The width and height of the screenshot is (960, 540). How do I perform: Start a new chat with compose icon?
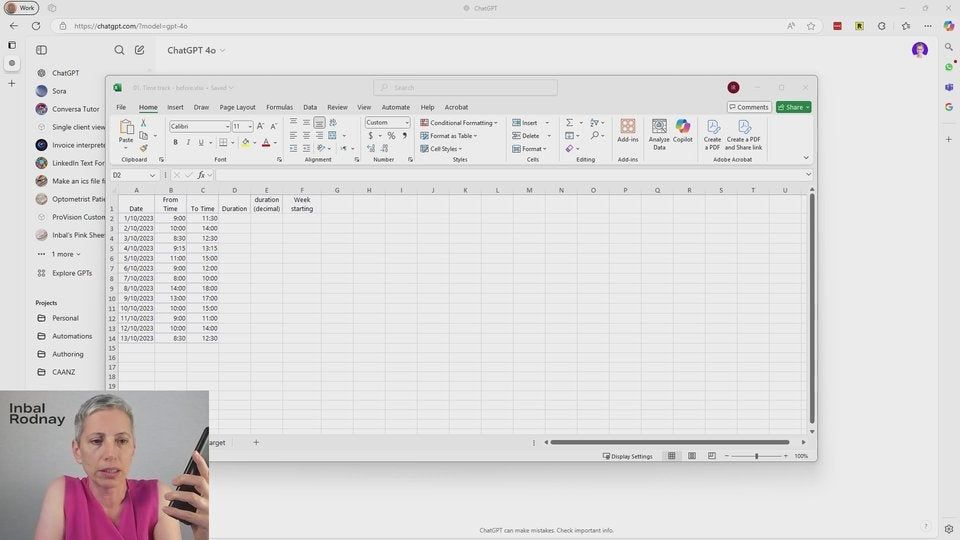point(140,50)
